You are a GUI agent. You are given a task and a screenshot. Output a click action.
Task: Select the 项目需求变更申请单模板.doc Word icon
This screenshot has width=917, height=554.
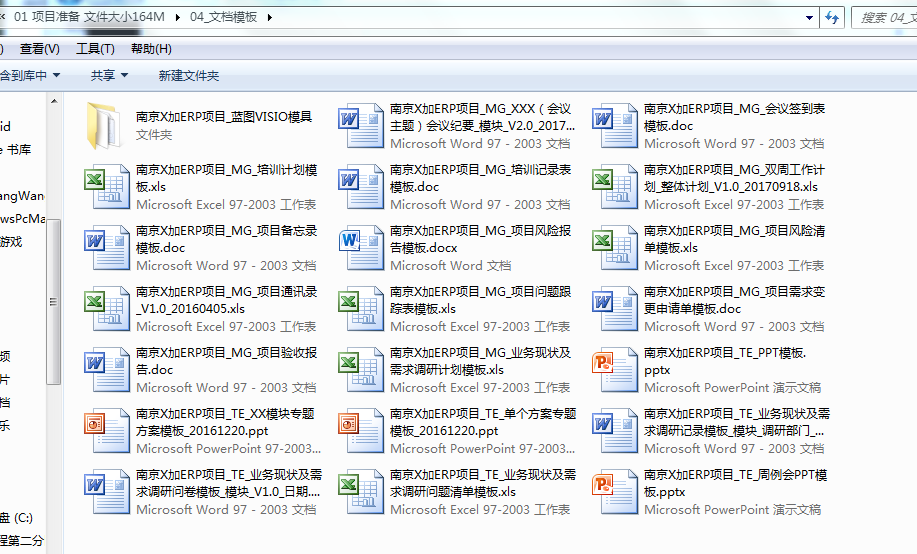[615, 308]
